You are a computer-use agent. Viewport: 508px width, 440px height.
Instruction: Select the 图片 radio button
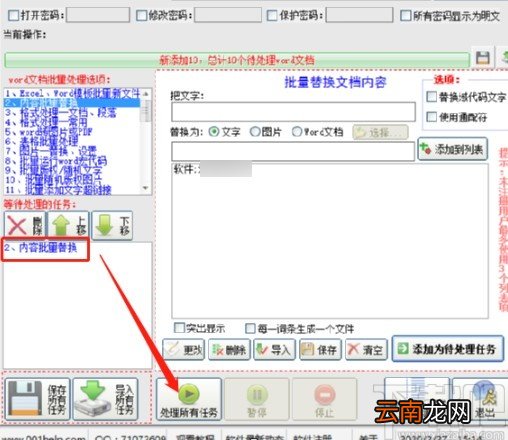(x=255, y=132)
